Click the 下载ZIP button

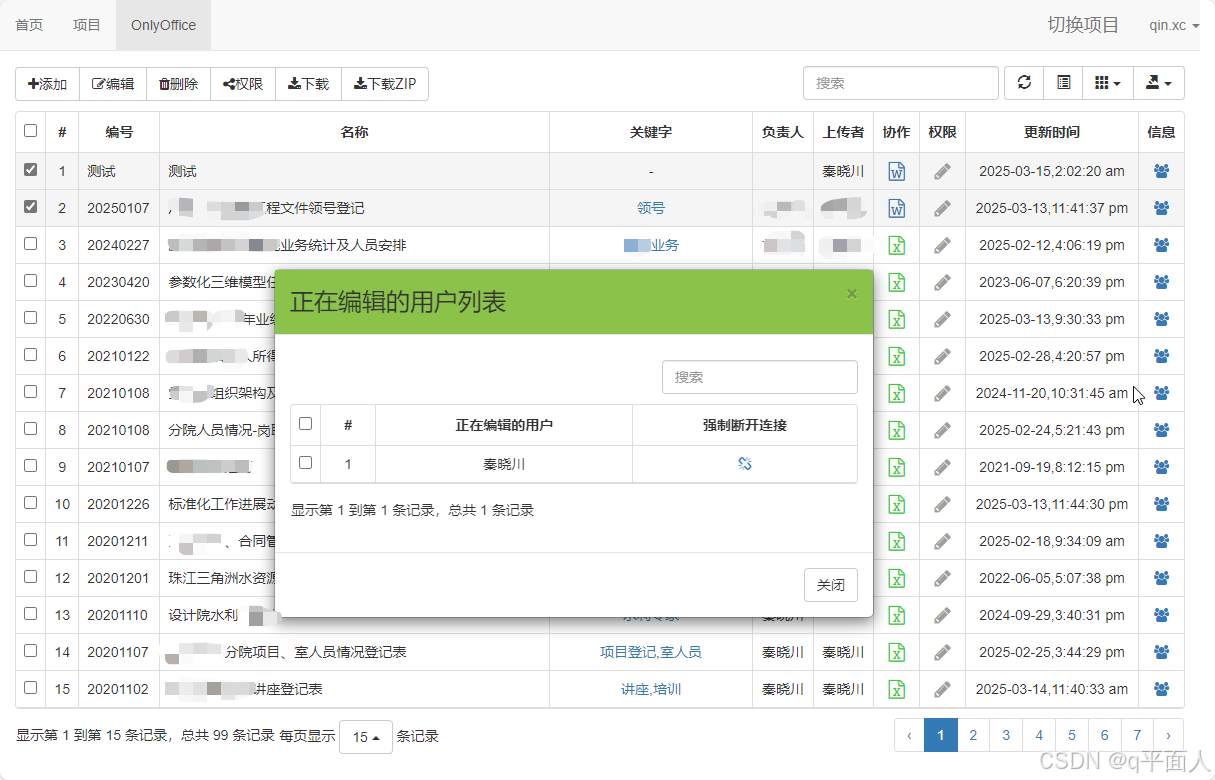[385, 84]
